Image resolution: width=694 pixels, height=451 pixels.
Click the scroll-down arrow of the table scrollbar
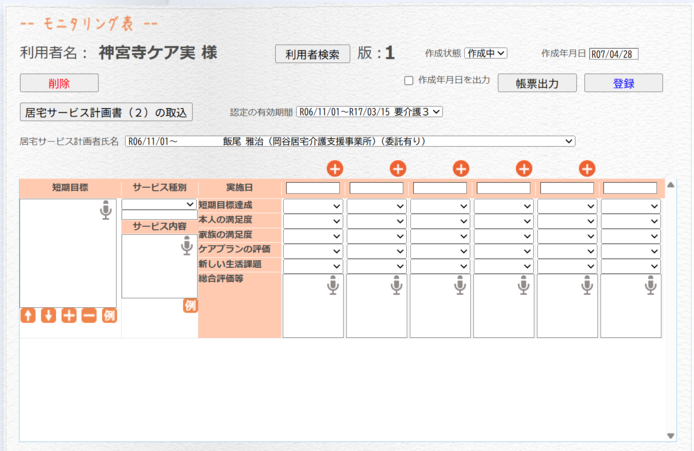[671, 435]
